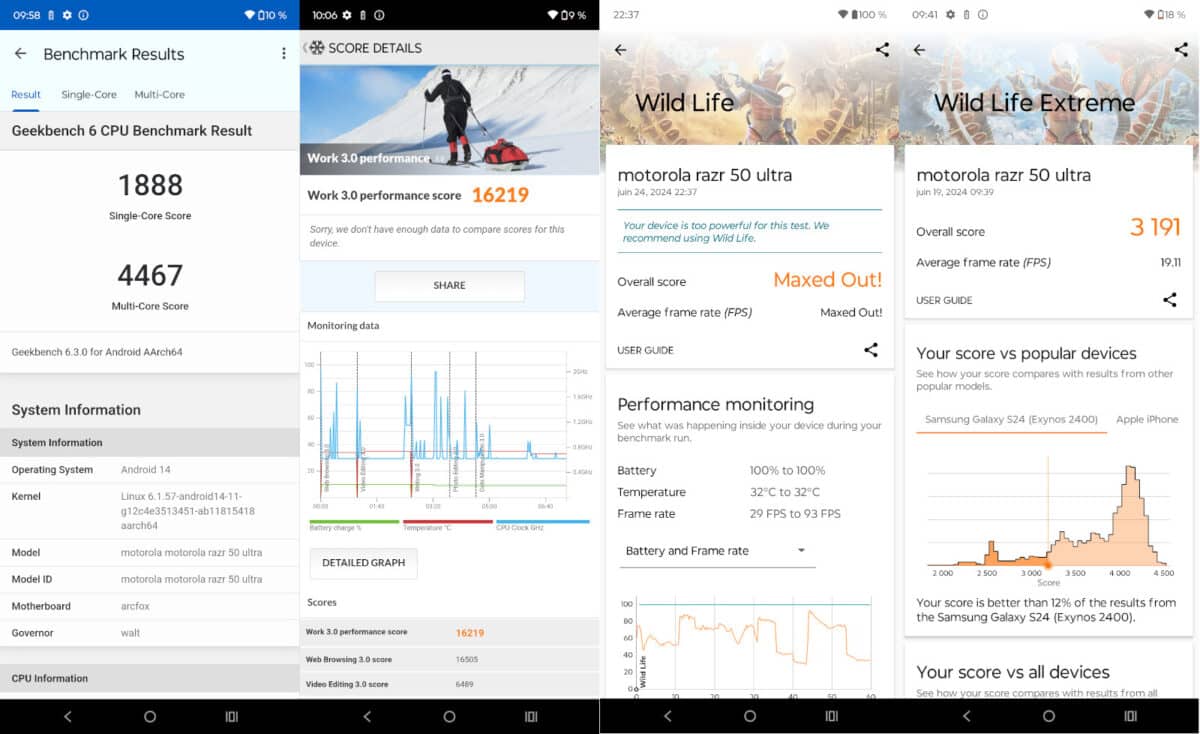Go back from Benchmark Results screen
1200x734 pixels.
coord(20,54)
